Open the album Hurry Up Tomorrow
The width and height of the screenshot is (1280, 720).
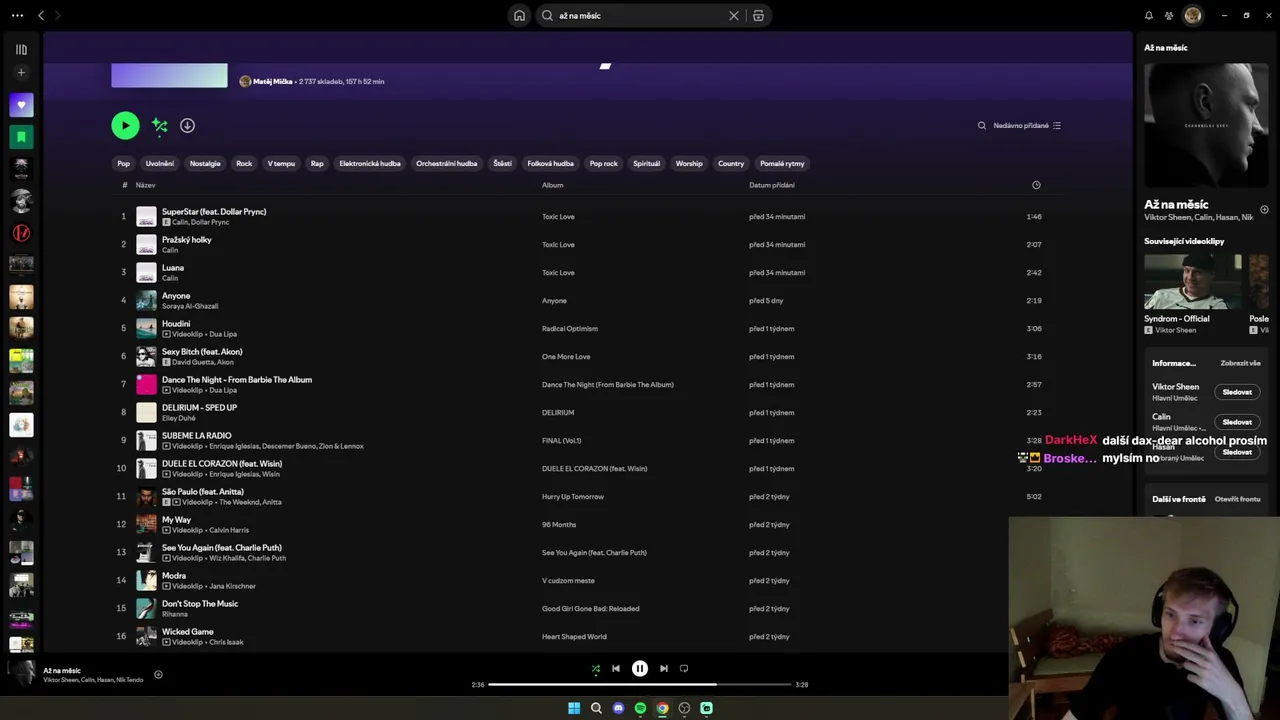(573, 496)
